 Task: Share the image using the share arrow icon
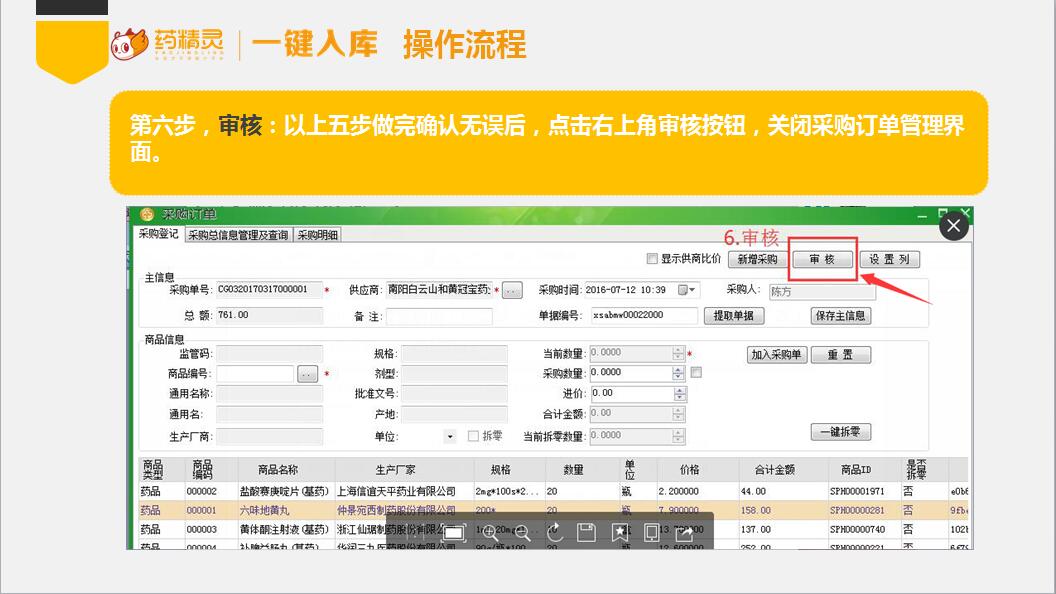pos(684,533)
